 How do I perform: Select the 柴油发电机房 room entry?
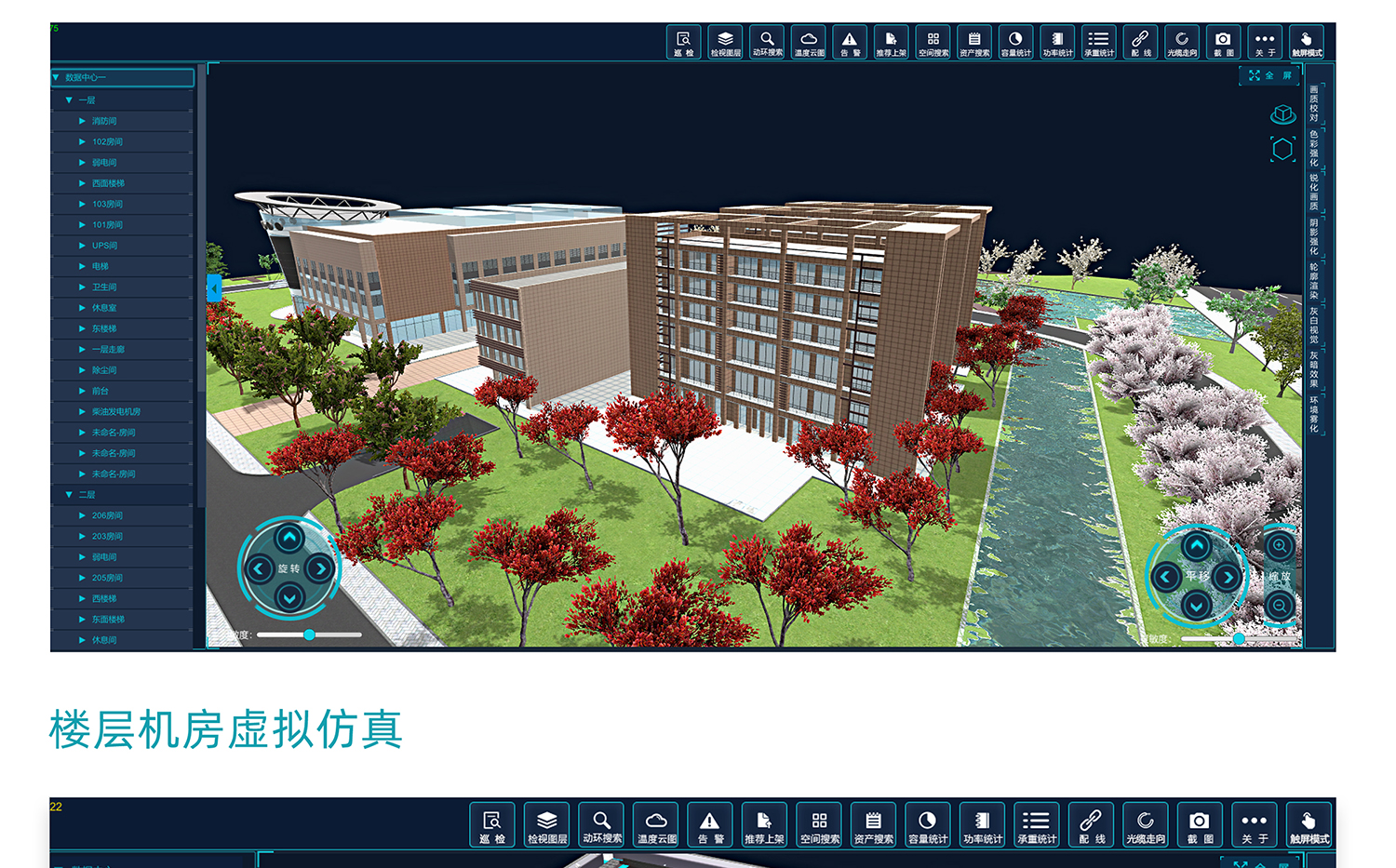pos(115,411)
